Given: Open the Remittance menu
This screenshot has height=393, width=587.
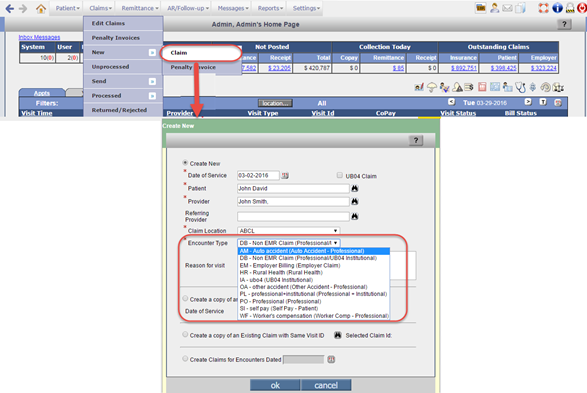Looking at the screenshot, I should (x=140, y=8).
